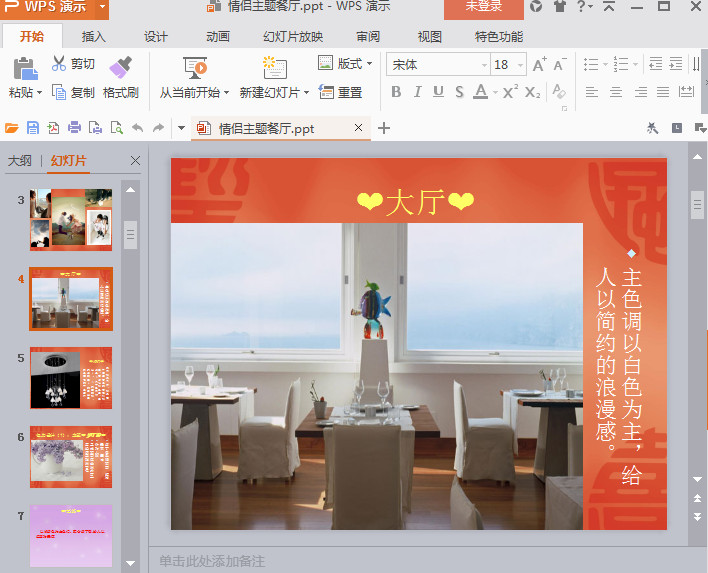Open the WPS 演示 application menu

54,7
